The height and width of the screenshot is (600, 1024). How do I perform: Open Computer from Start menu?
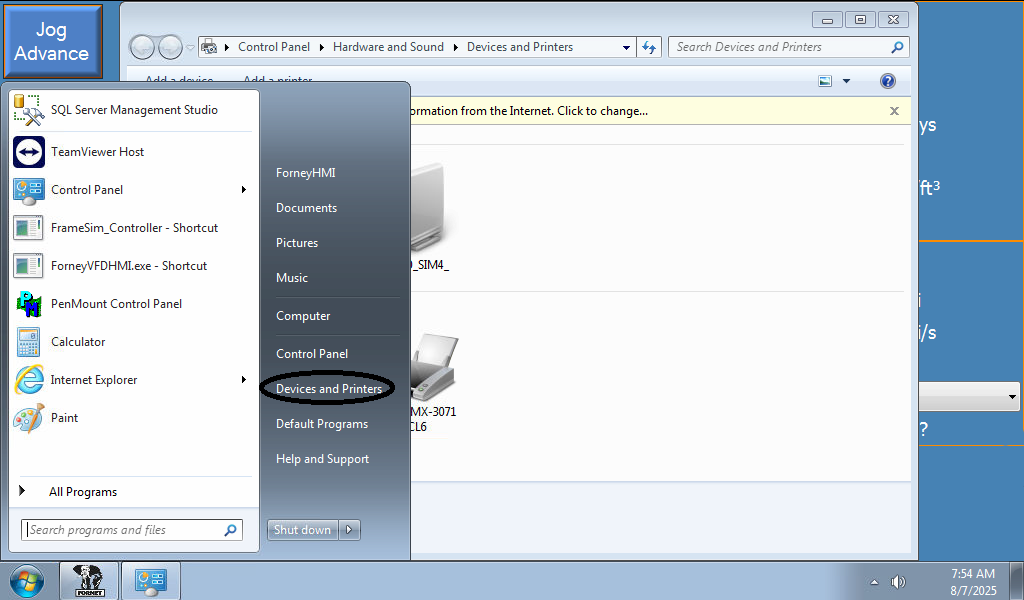[x=303, y=316]
